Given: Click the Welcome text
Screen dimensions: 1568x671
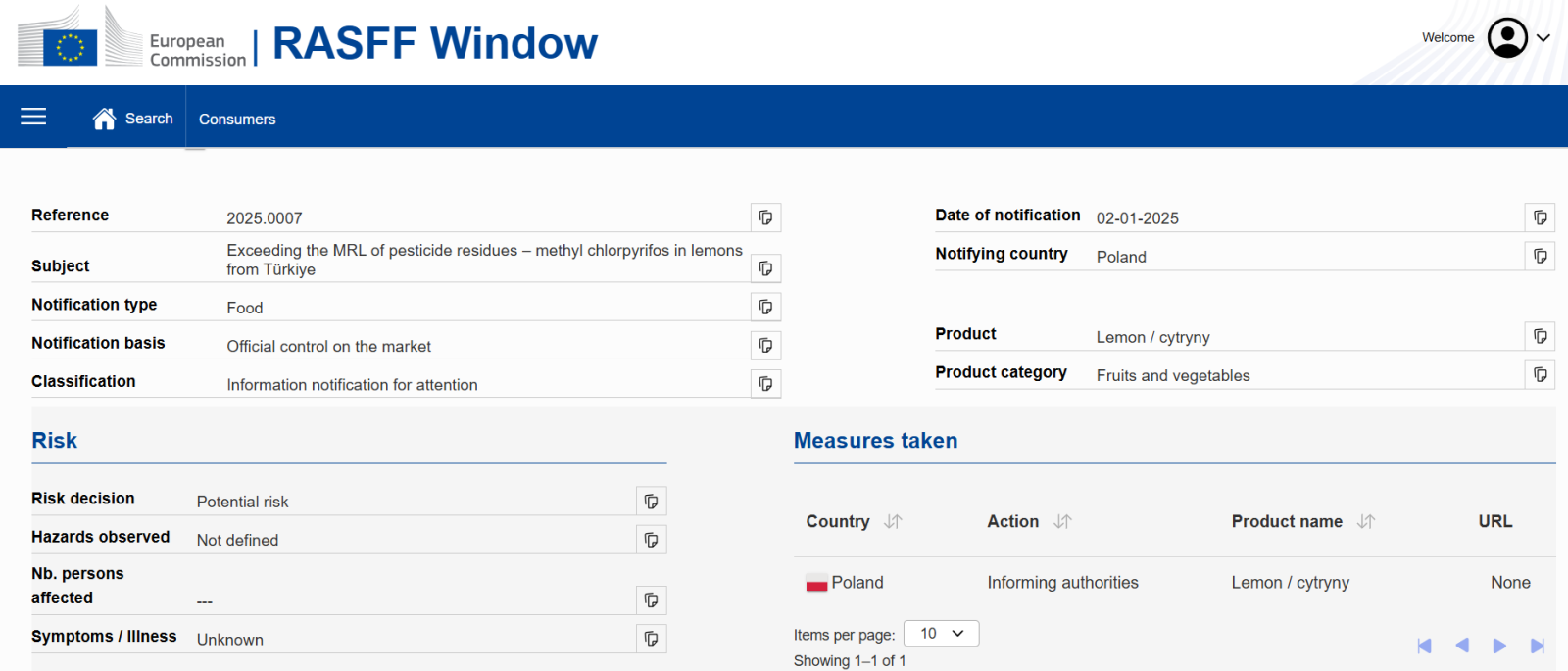Looking at the screenshot, I should pos(1448,37).
